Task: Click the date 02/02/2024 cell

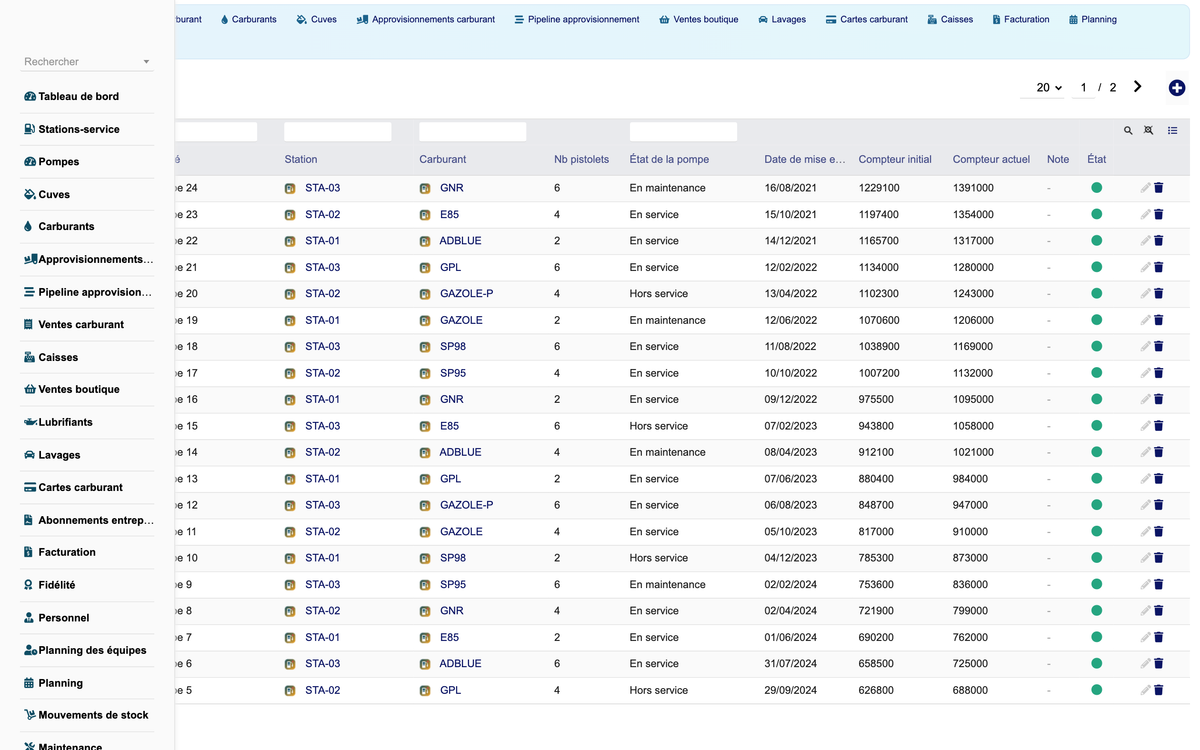Action: click(x=791, y=584)
